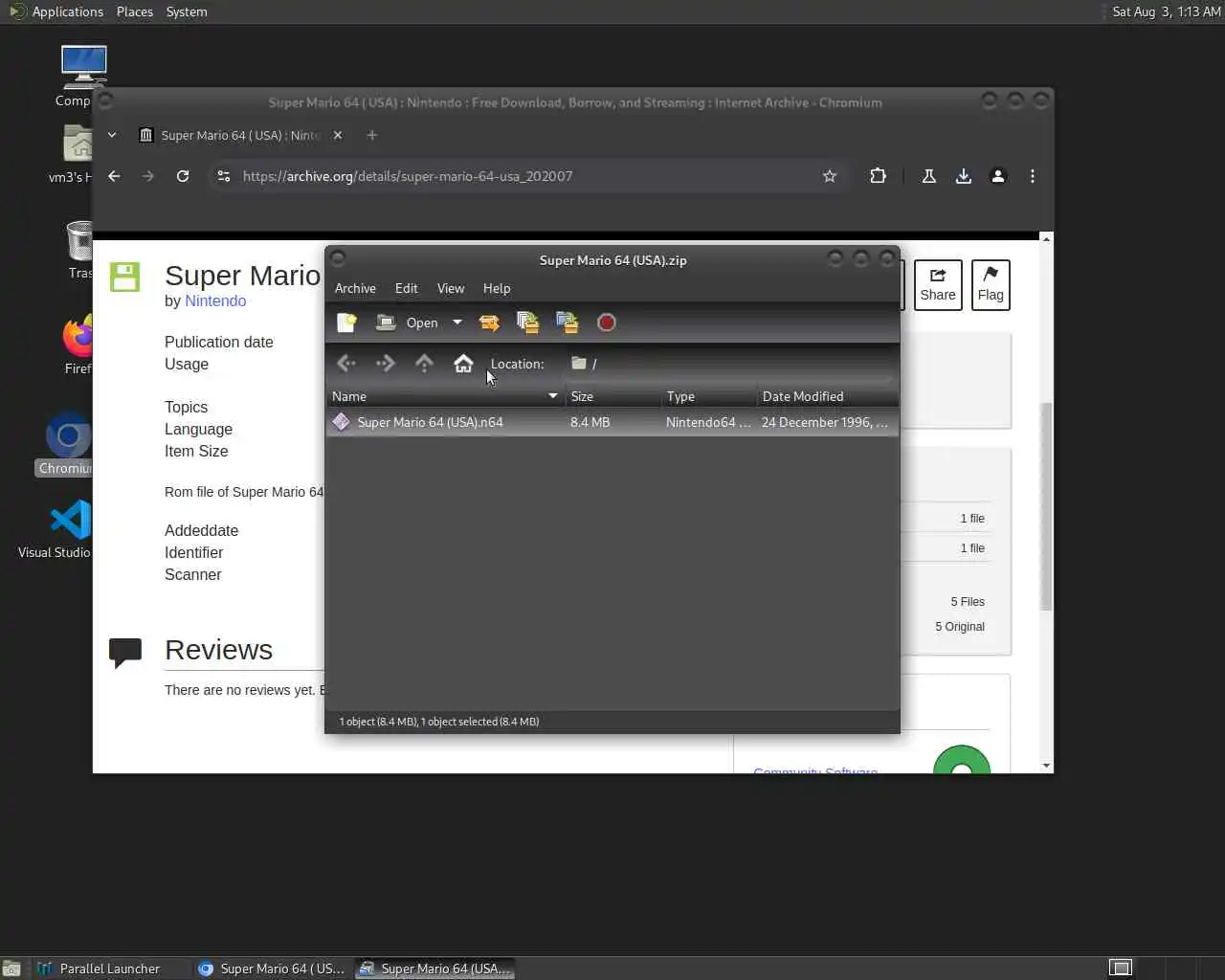Viewport: 1225px width, 980px height.
Task: Click the 5 Original link on the archive page
Action: [960, 627]
